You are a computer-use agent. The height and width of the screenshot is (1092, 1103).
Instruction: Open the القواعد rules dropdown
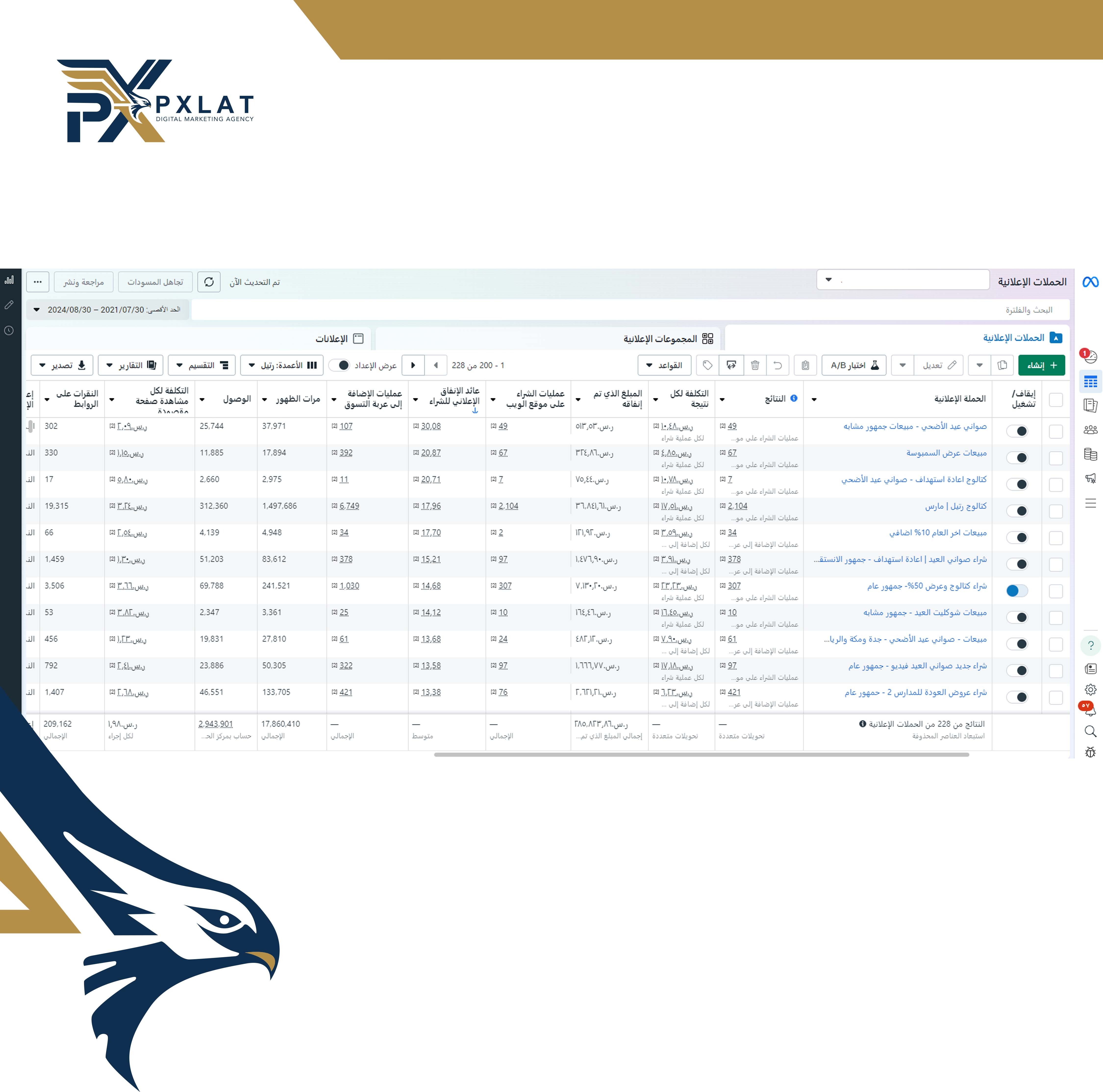pos(664,365)
